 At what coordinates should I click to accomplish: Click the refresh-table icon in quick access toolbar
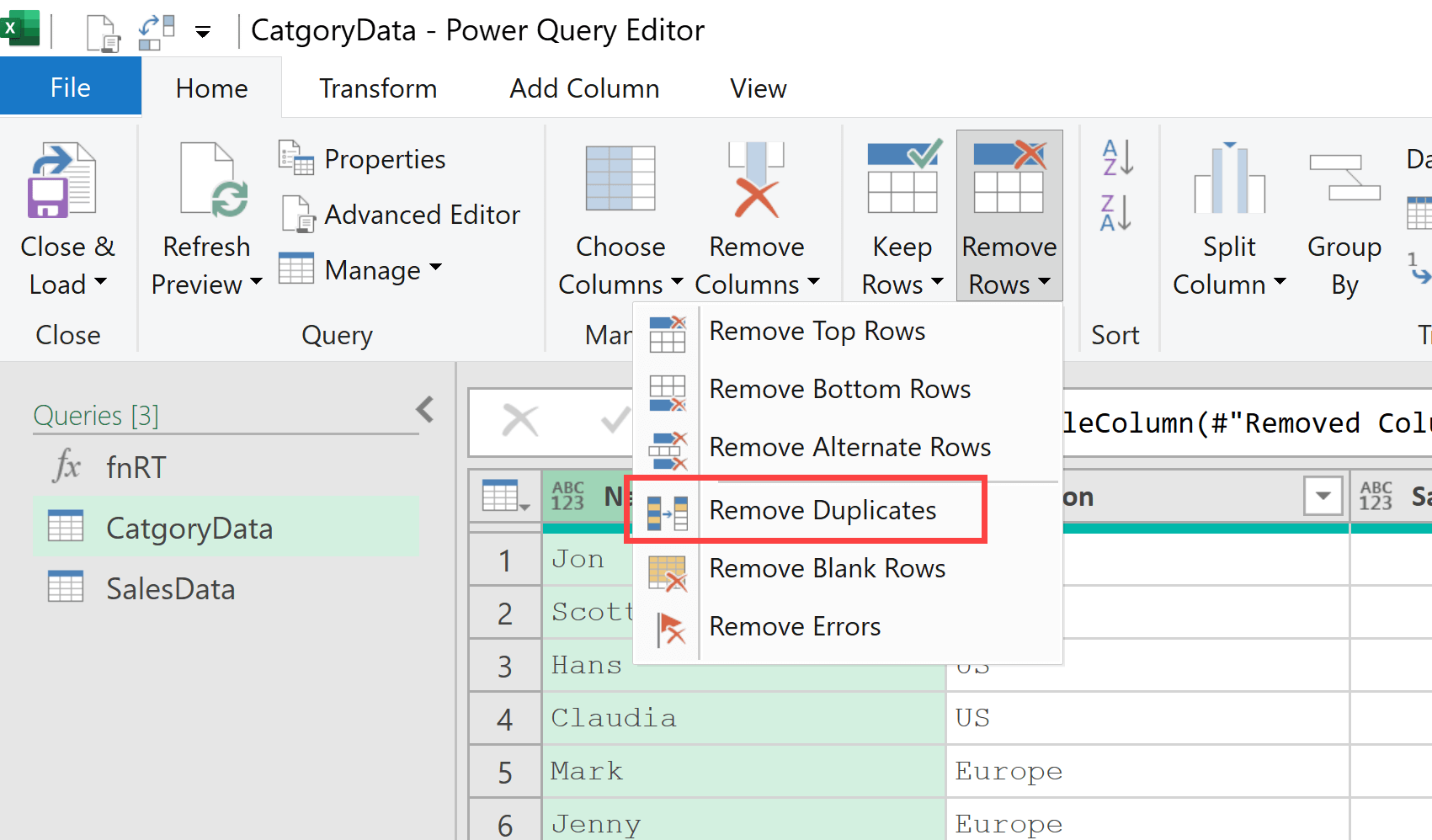click(x=157, y=32)
